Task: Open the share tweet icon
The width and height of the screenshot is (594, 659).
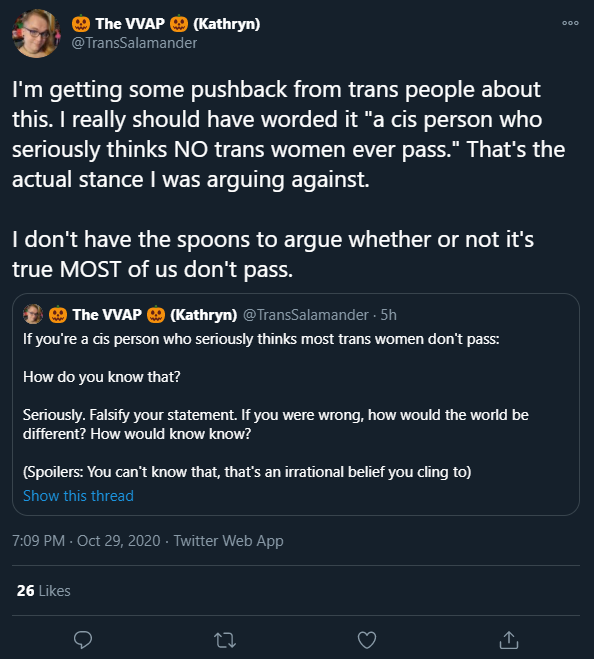Action: click(x=509, y=640)
